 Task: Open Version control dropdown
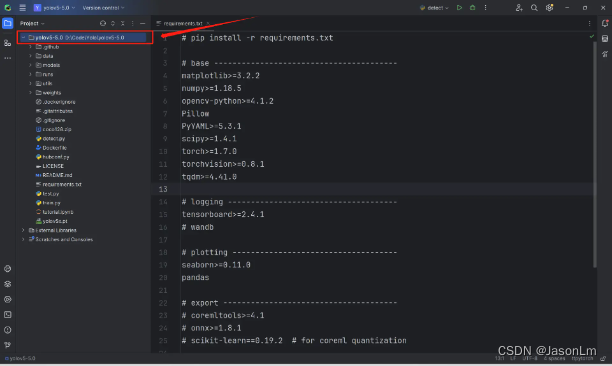click(103, 8)
